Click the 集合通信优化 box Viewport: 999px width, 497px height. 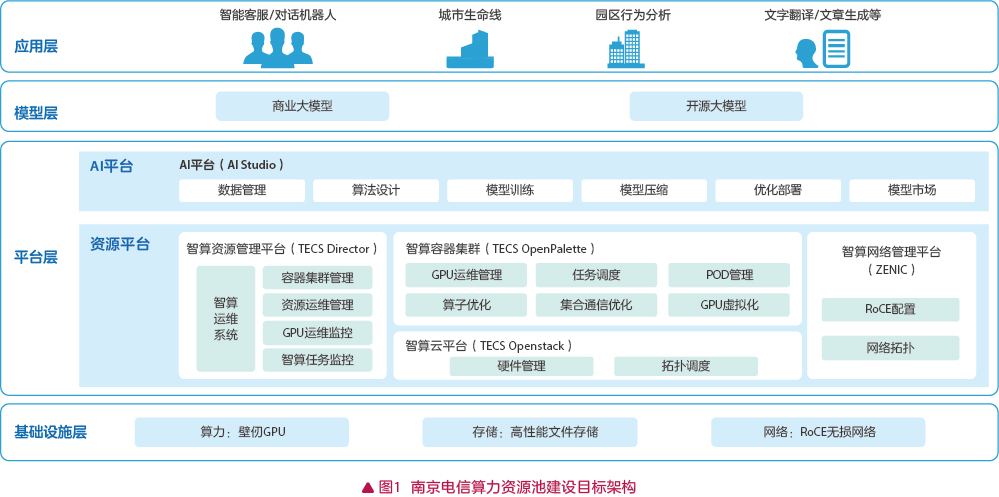pyautogui.click(x=596, y=305)
